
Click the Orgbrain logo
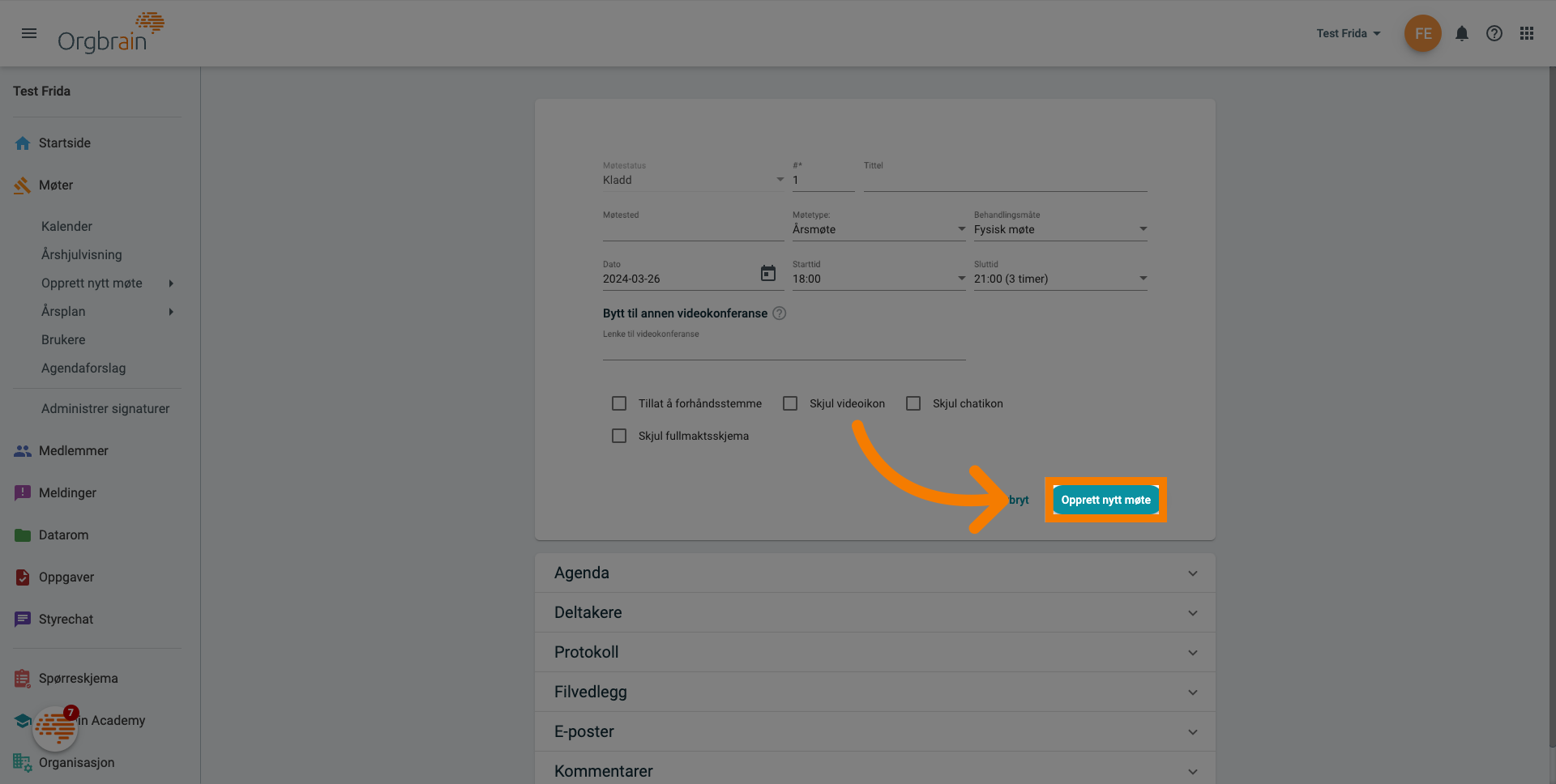[x=110, y=33]
